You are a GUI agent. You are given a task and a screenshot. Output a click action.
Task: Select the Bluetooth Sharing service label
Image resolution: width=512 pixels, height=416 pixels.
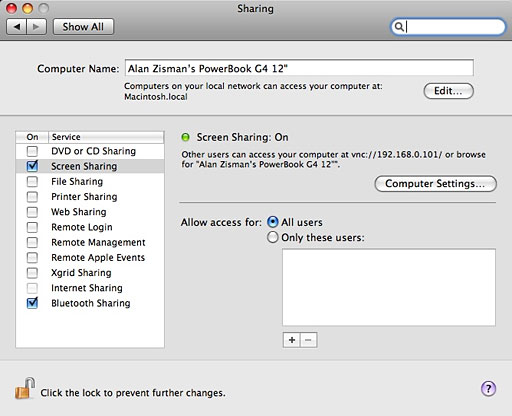[x=91, y=303]
